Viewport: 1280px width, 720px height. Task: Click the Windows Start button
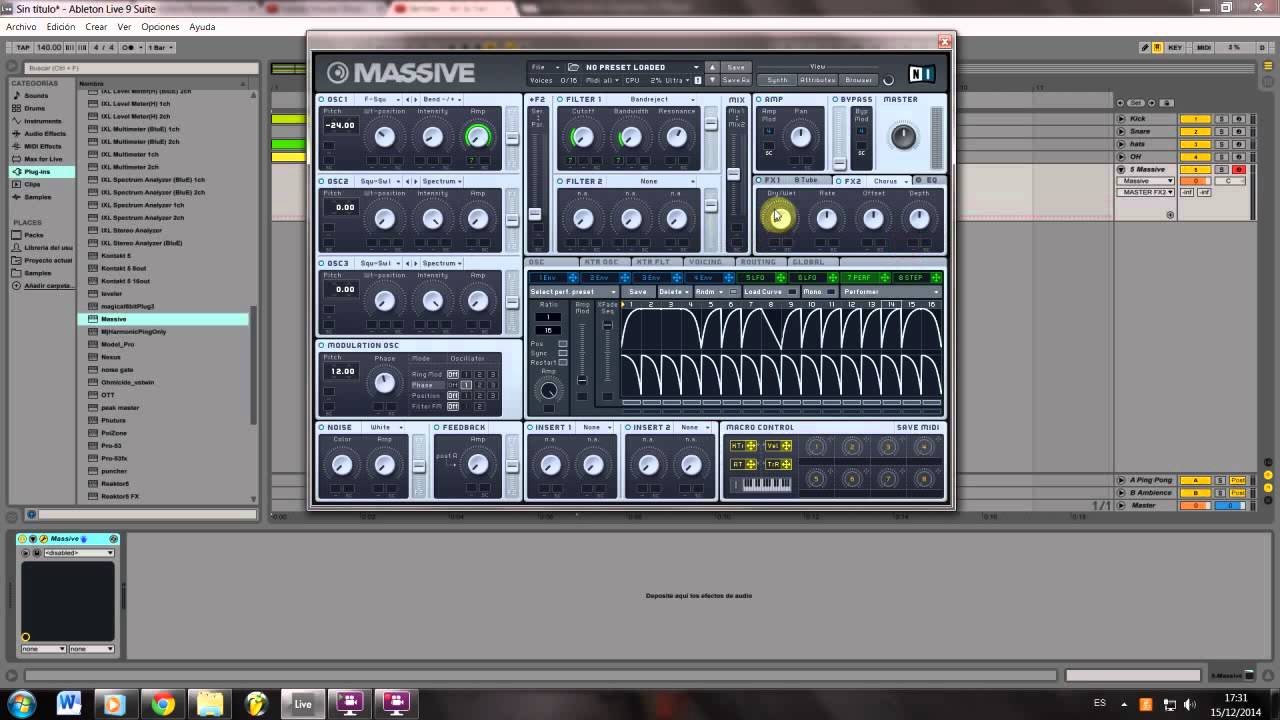[21, 704]
